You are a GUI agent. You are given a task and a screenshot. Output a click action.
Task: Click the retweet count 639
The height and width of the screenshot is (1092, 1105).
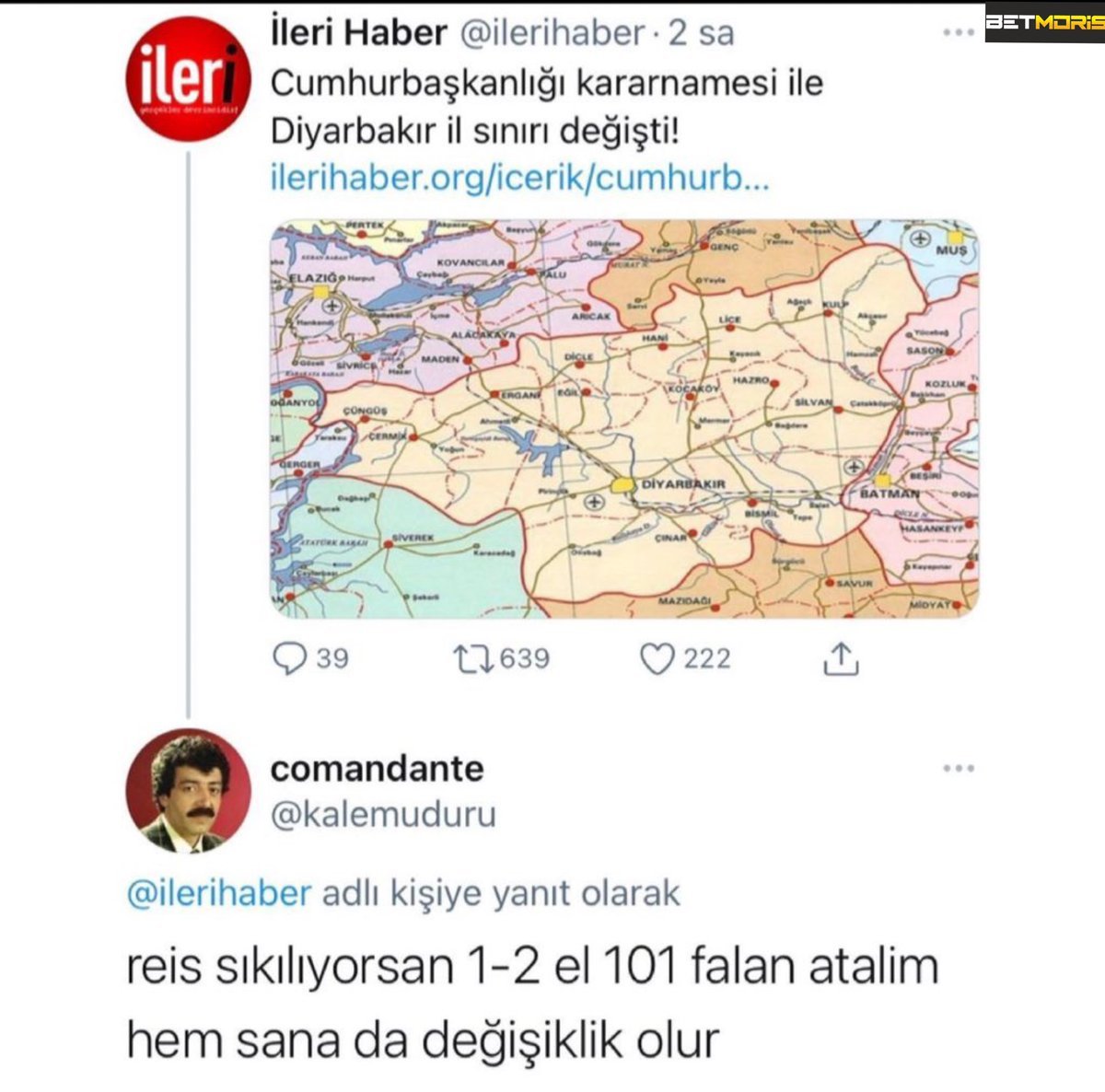click(525, 658)
